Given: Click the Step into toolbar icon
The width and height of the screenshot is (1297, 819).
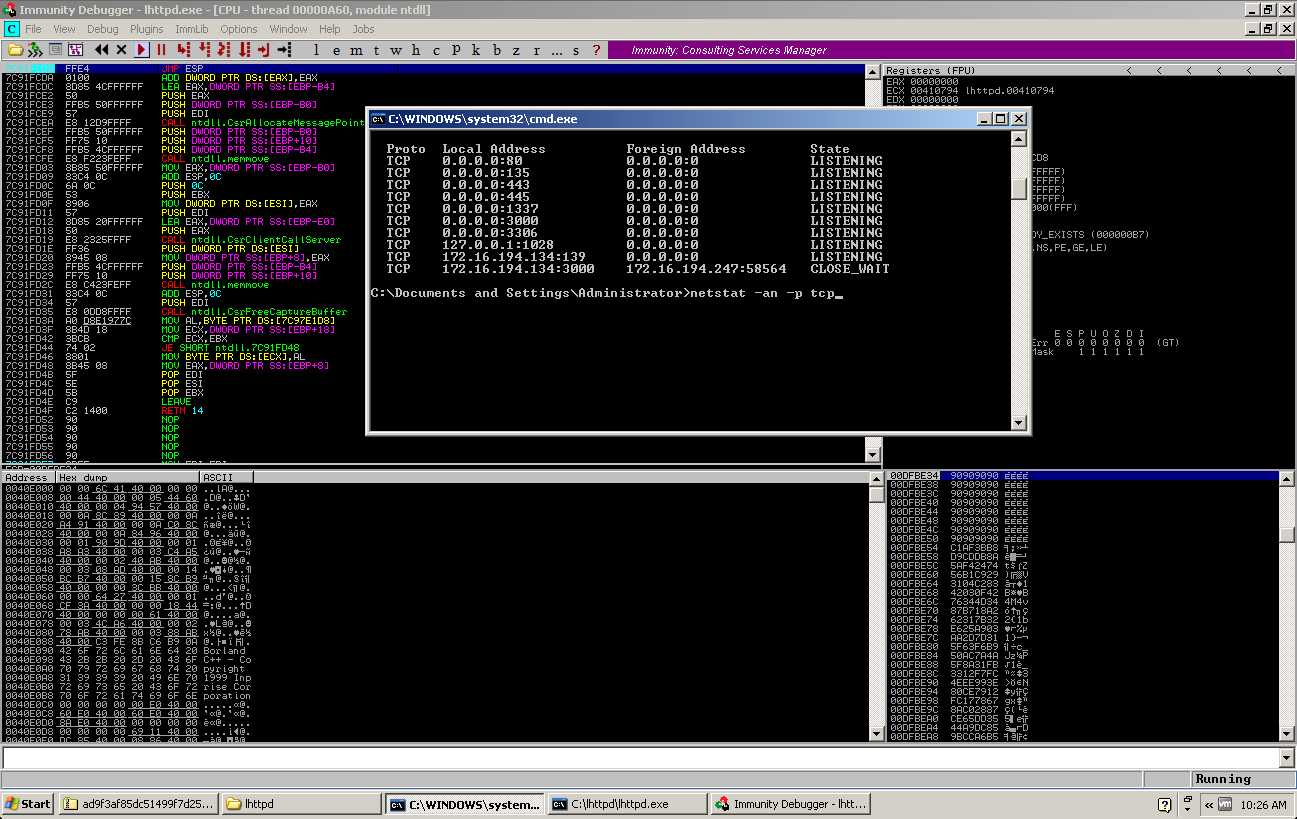Looking at the screenshot, I should pyautogui.click(x=183, y=50).
